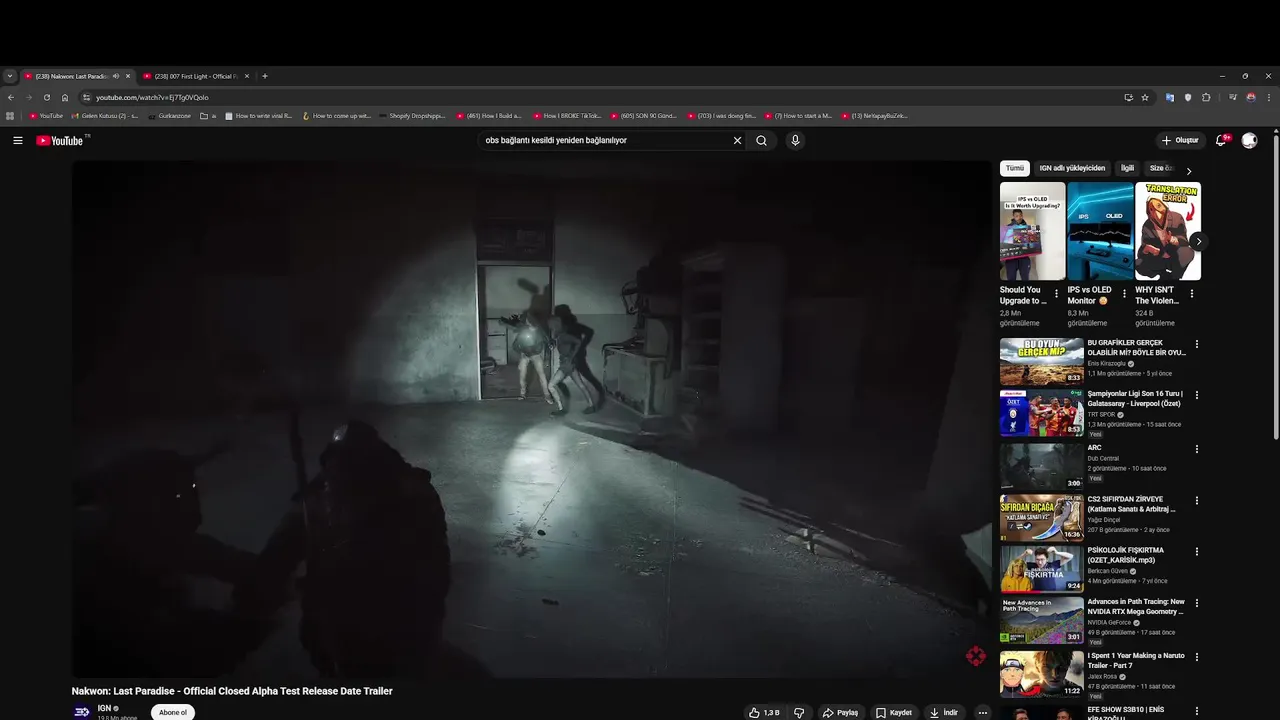Open the YouTube account avatar menu
The height and width of the screenshot is (720, 1280).
(x=1249, y=141)
